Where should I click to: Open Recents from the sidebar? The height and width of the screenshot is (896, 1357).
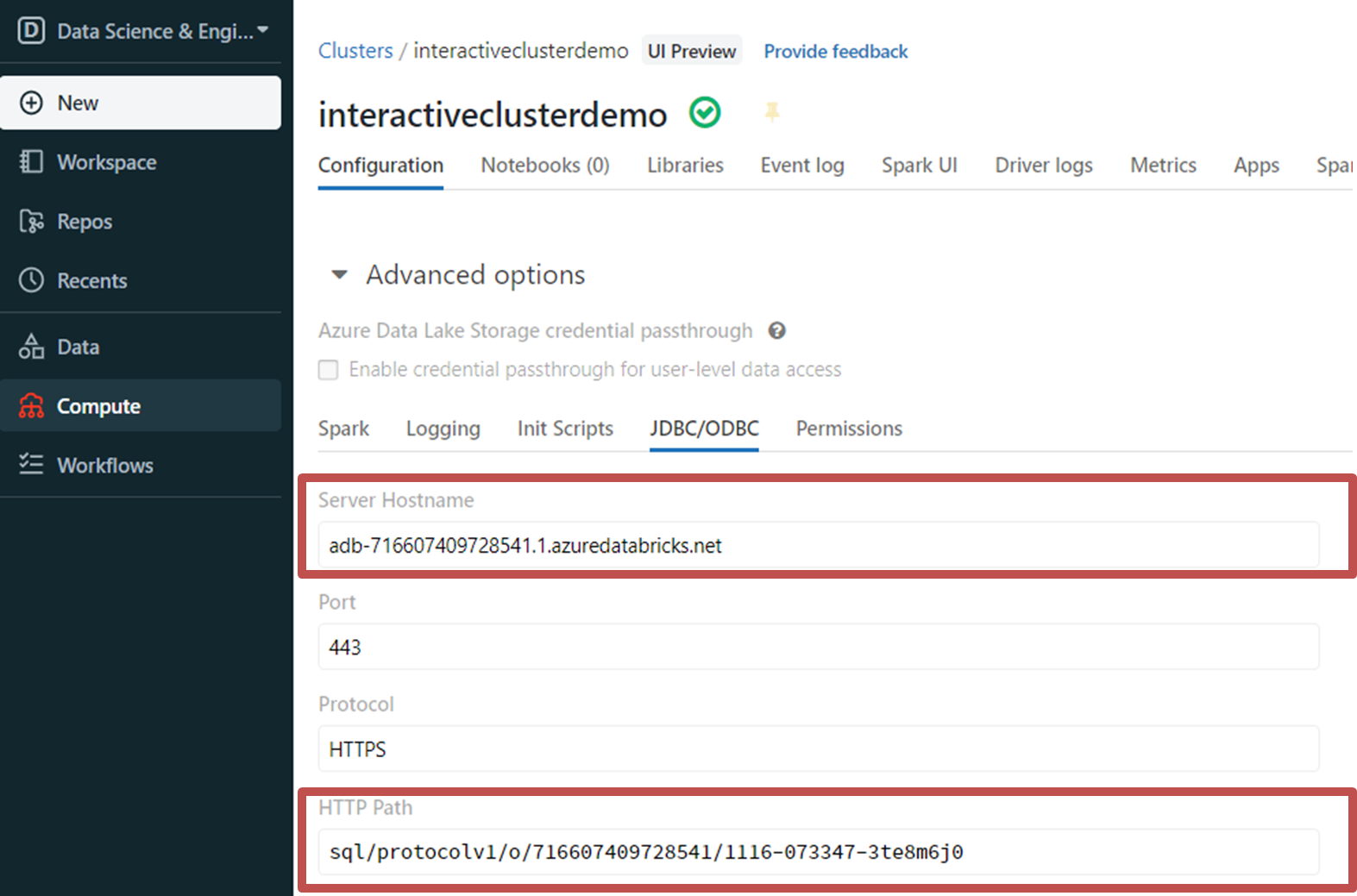click(141, 280)
